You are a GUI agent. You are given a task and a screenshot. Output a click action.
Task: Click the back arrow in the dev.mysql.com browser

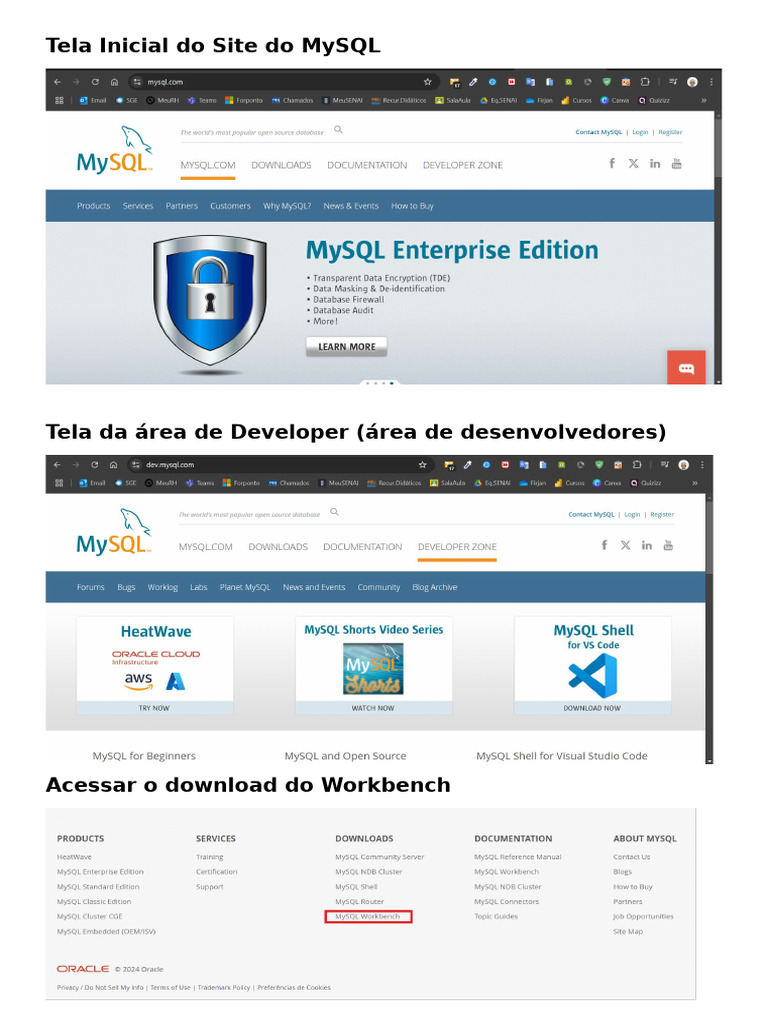click(x=57, y=464)
